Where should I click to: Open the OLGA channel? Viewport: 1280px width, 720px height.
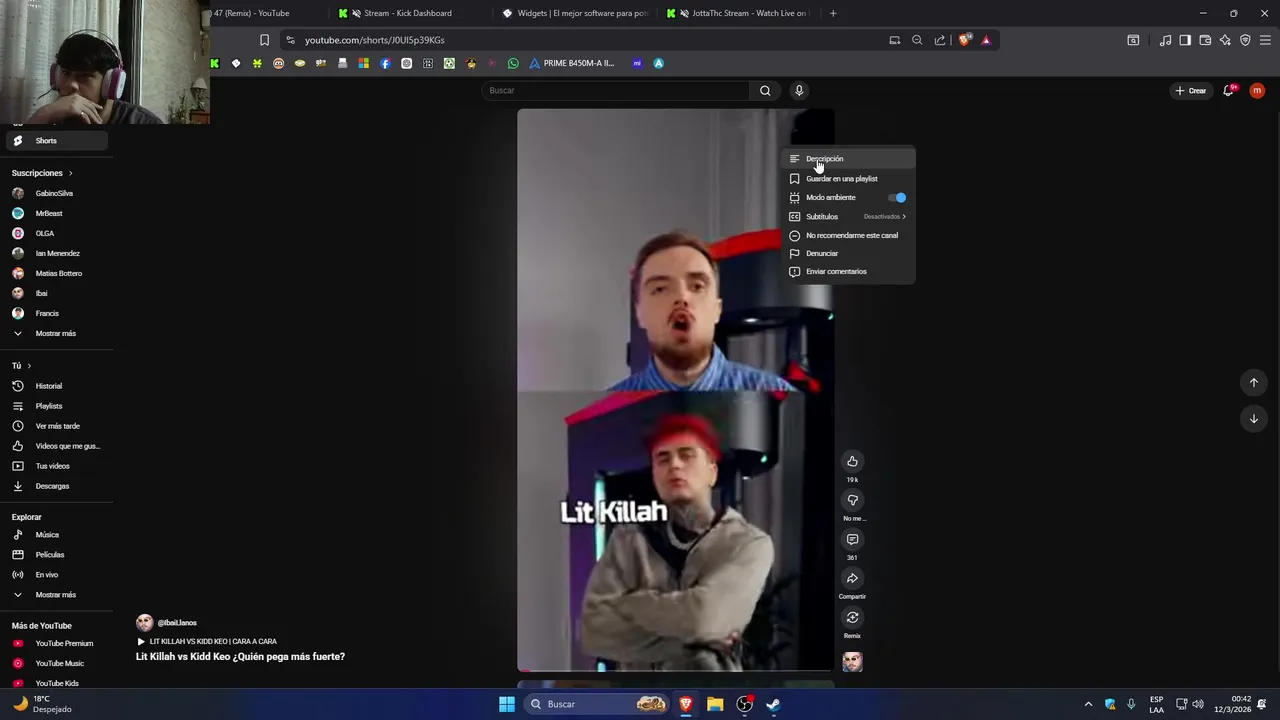click(x=56, y=233)
